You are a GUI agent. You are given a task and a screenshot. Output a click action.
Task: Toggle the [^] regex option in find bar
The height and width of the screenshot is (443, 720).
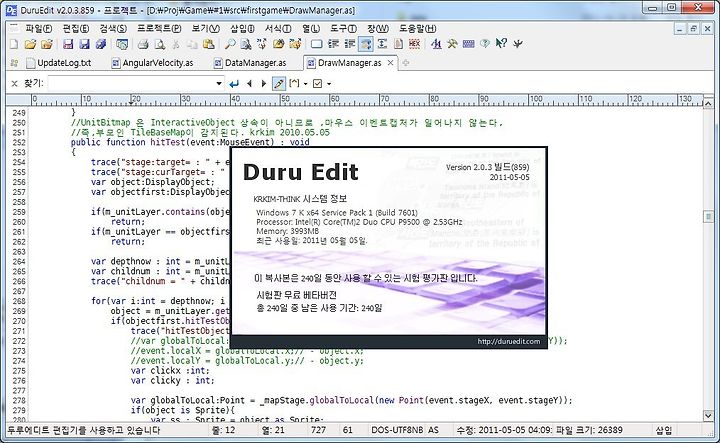[x=294, y=84]
